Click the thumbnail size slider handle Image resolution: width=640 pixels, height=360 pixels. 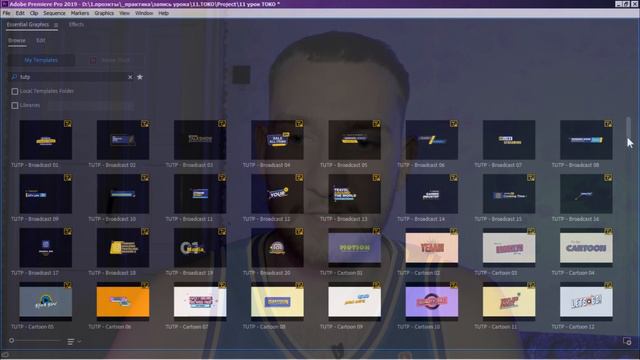11,340
